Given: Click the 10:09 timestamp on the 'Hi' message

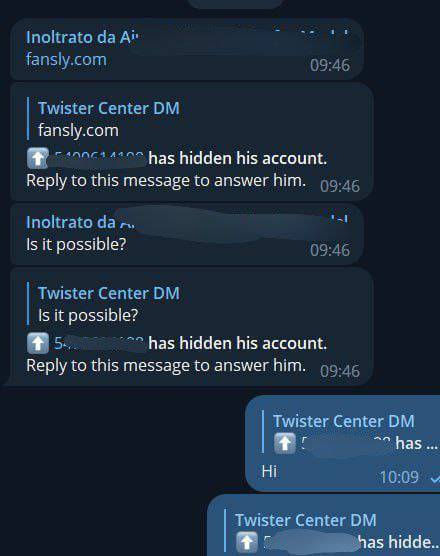Looking at the screenshot, I should pyautogui.click(x=399, y=477).
